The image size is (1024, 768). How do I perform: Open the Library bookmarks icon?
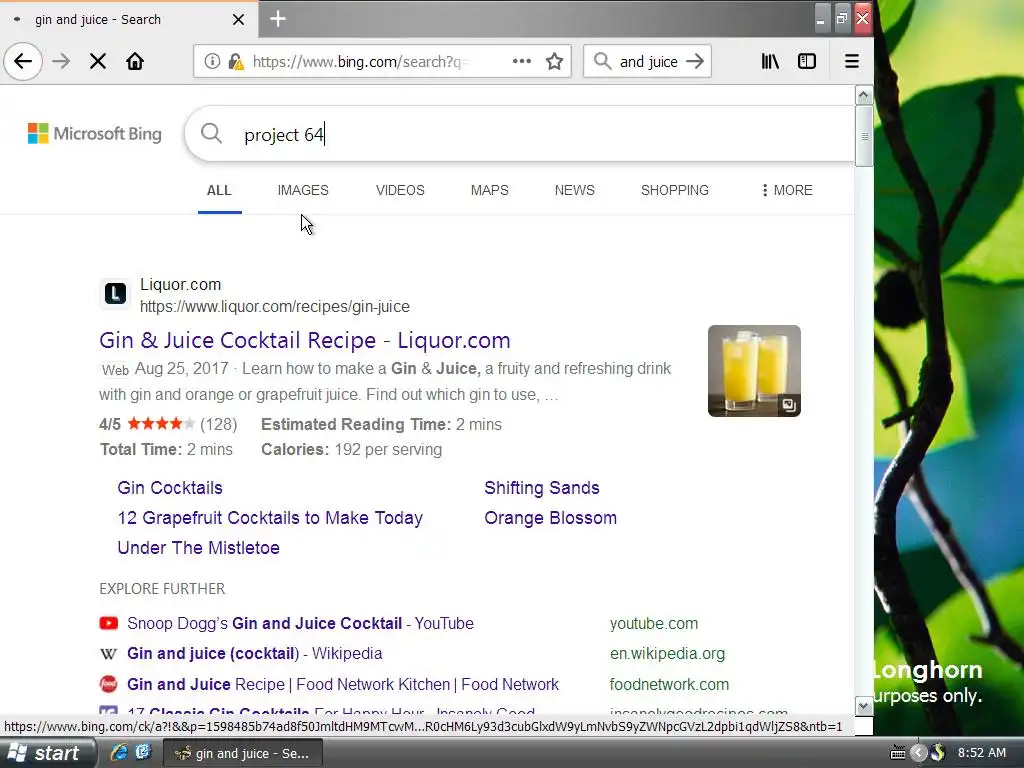[x=771, y=61]
